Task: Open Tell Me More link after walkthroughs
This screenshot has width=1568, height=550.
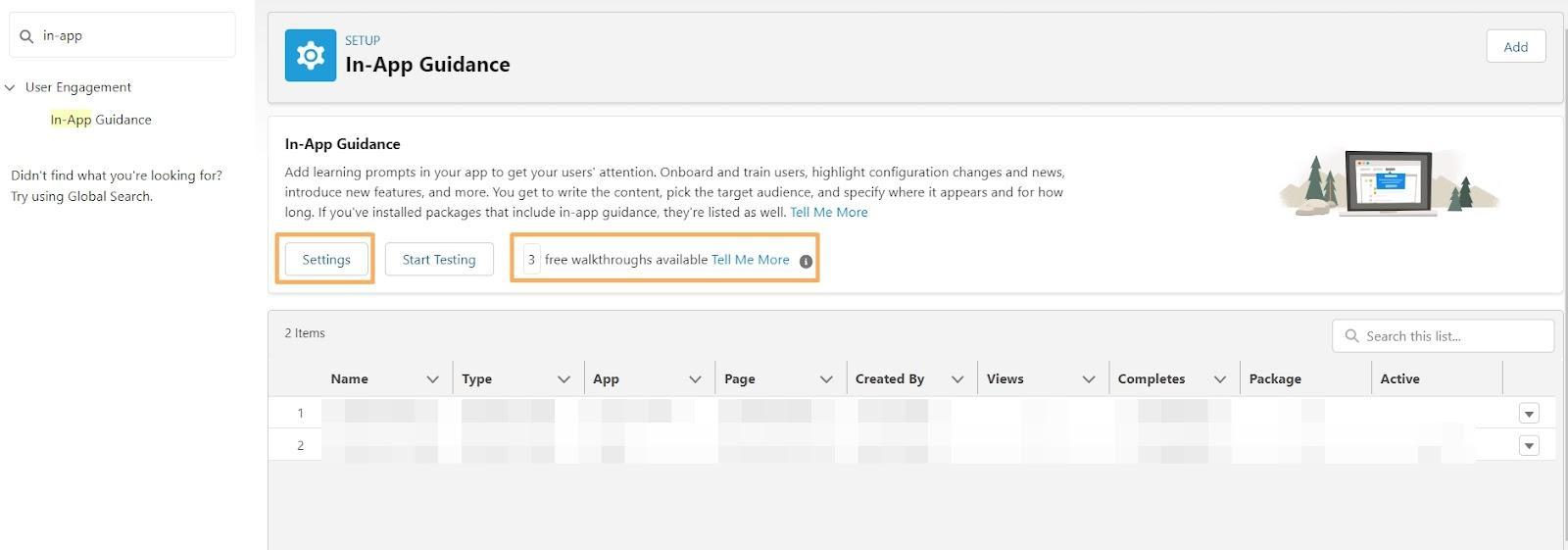Action: (x=750, y=260)
